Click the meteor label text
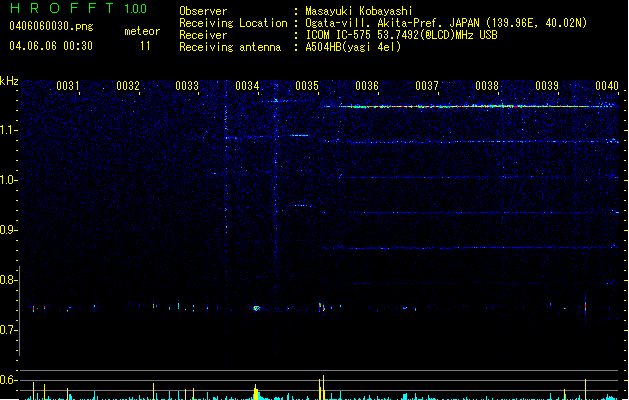This screenshot has height=400, width=629. coord(142,31)
